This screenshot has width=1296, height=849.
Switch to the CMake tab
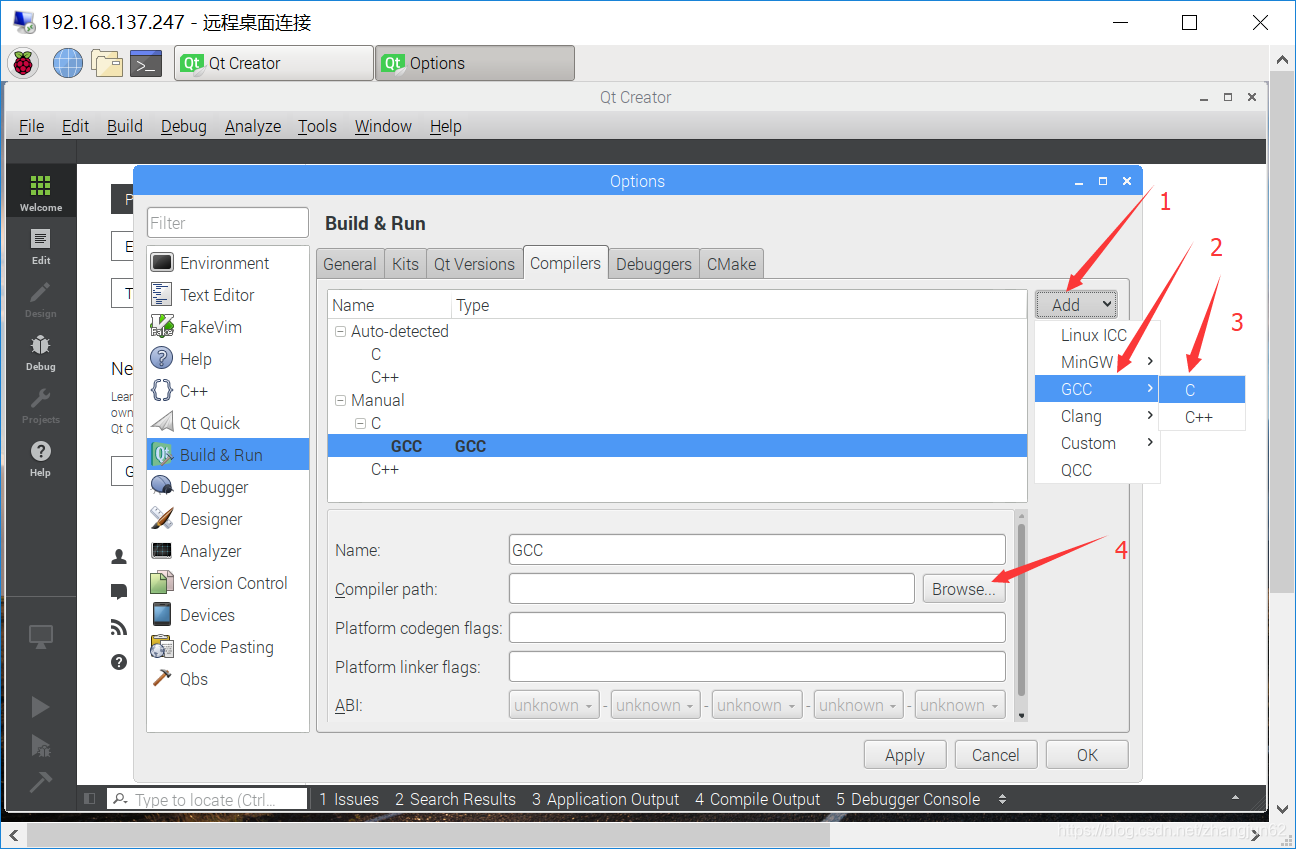point(732,264)
